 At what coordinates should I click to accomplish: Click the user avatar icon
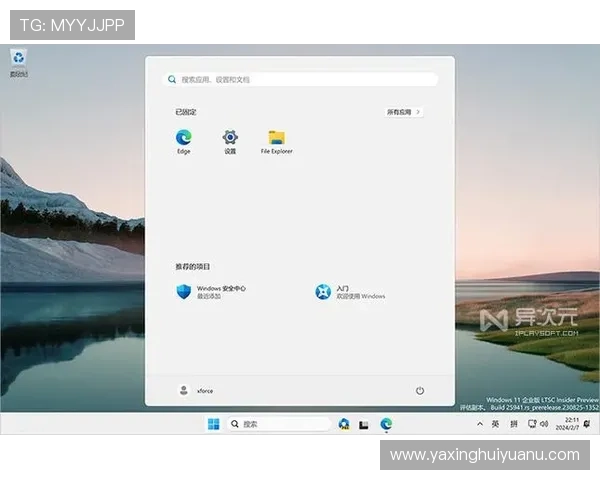184,390
